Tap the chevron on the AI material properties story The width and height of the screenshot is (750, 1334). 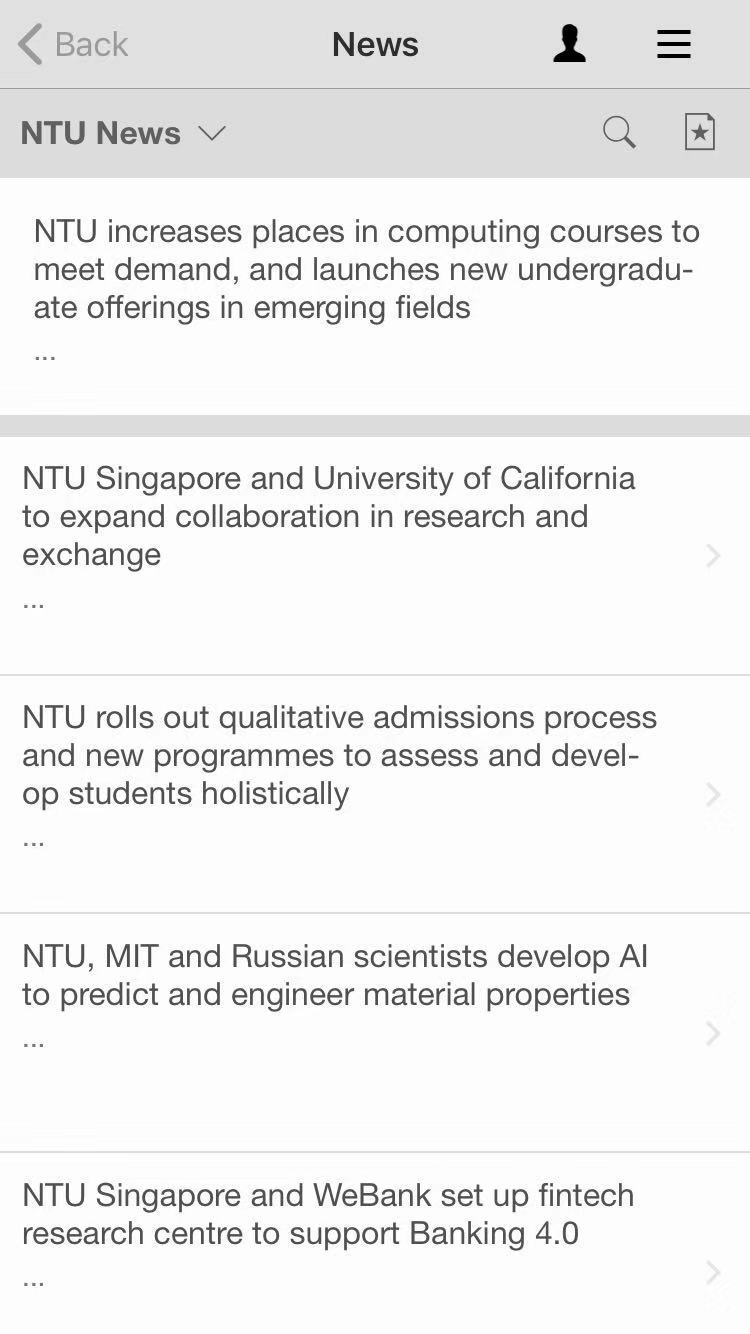[x=712, y=1033]
